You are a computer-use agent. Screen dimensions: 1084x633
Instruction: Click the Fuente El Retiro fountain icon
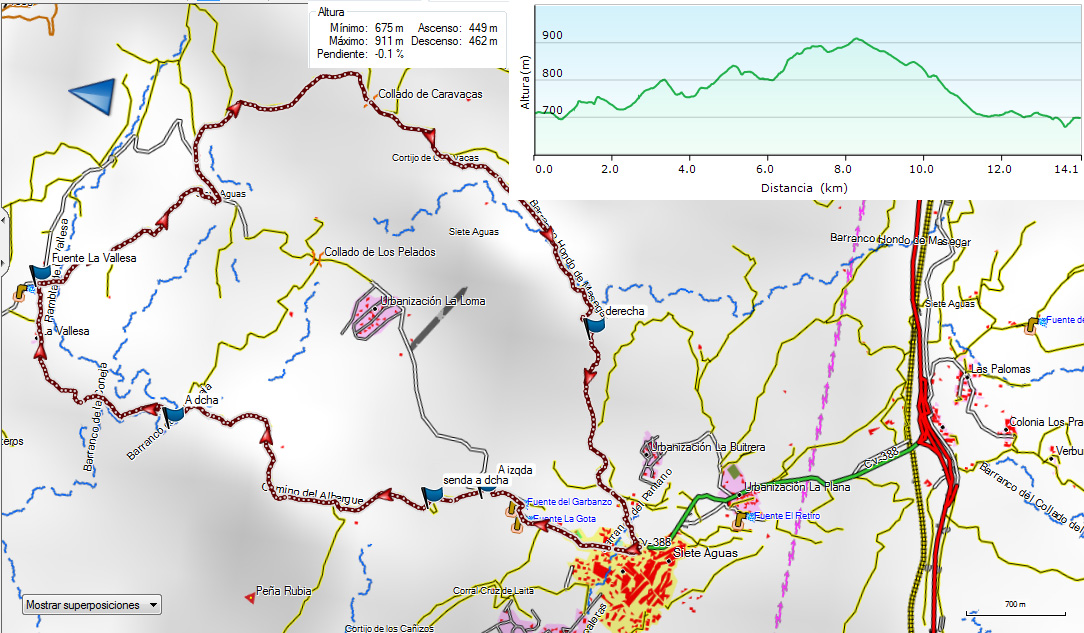(740, 518)
